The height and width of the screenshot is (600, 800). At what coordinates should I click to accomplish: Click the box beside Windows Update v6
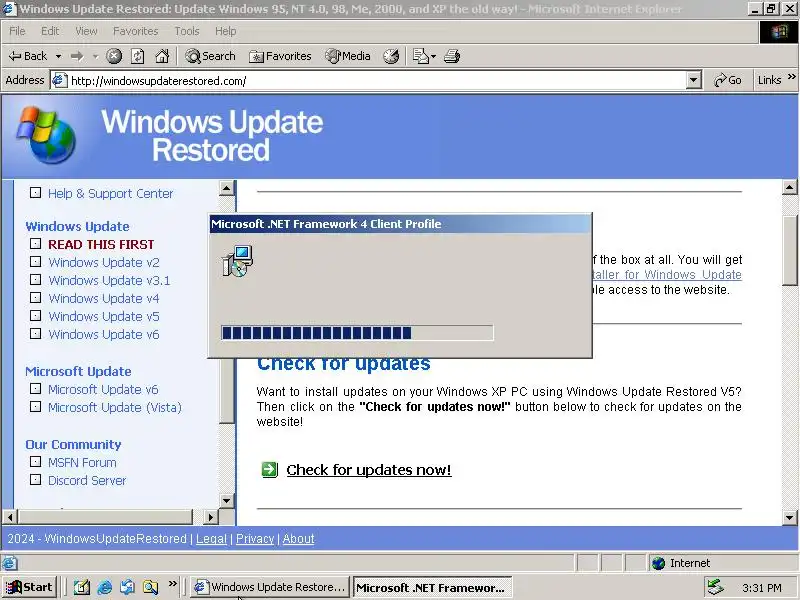[35, 333]
